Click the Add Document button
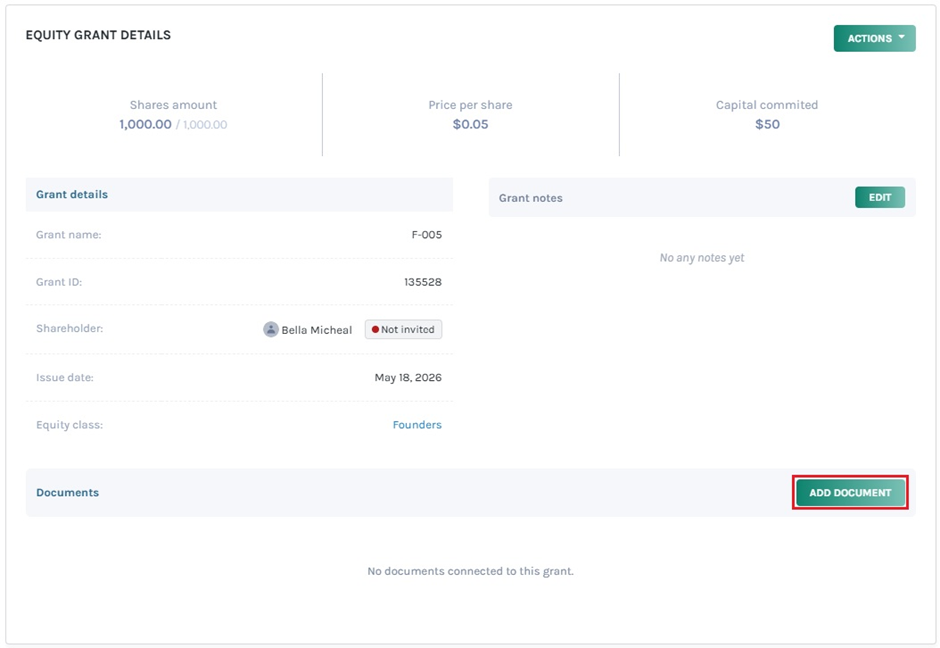 pyautogui.click(x=850, y=493)
